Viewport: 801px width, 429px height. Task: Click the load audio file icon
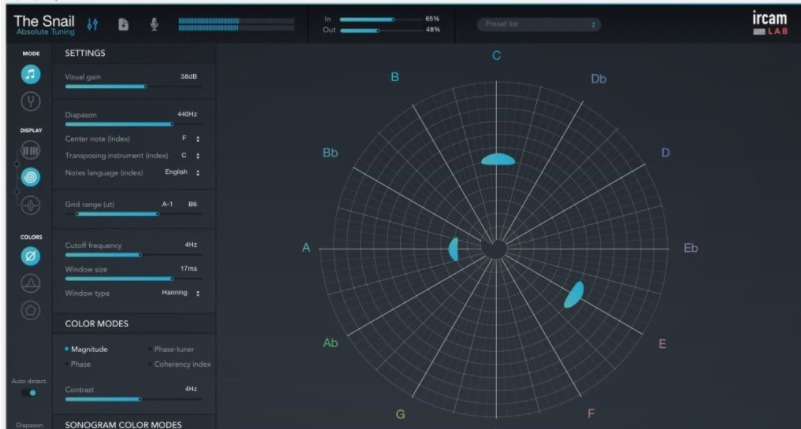tap(123, 25)
